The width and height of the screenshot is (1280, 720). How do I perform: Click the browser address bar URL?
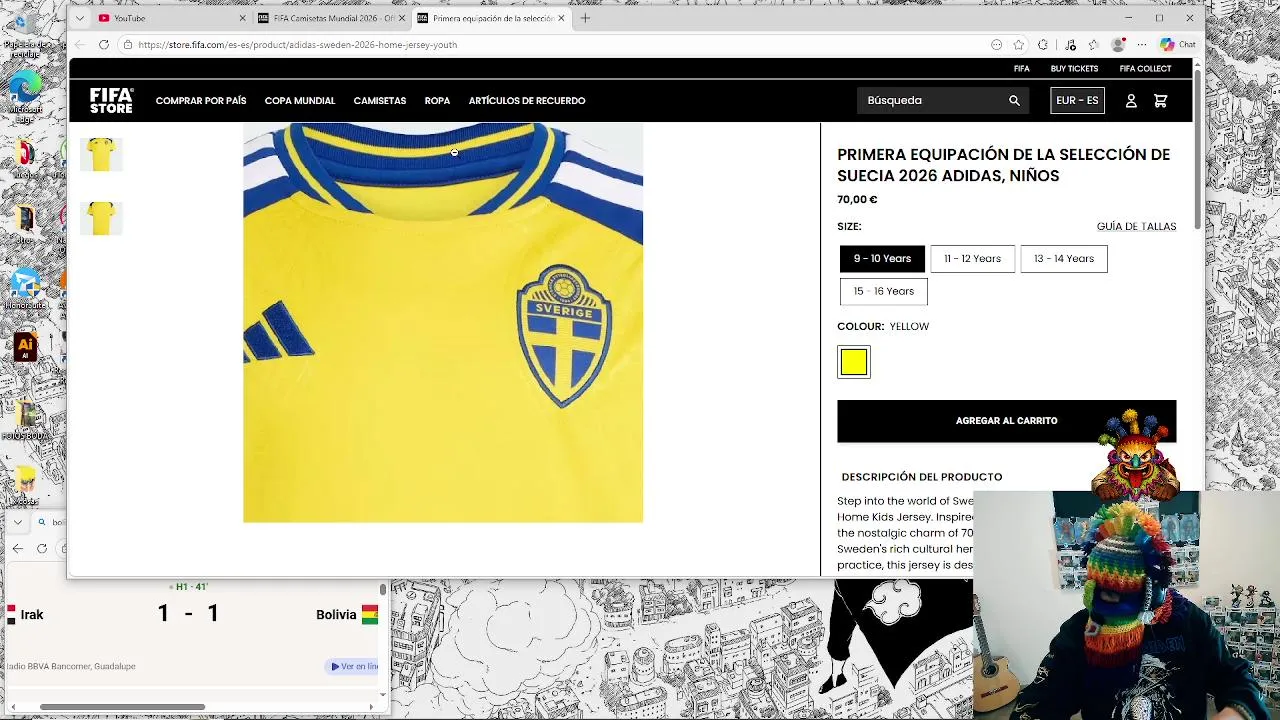[297, 45]
